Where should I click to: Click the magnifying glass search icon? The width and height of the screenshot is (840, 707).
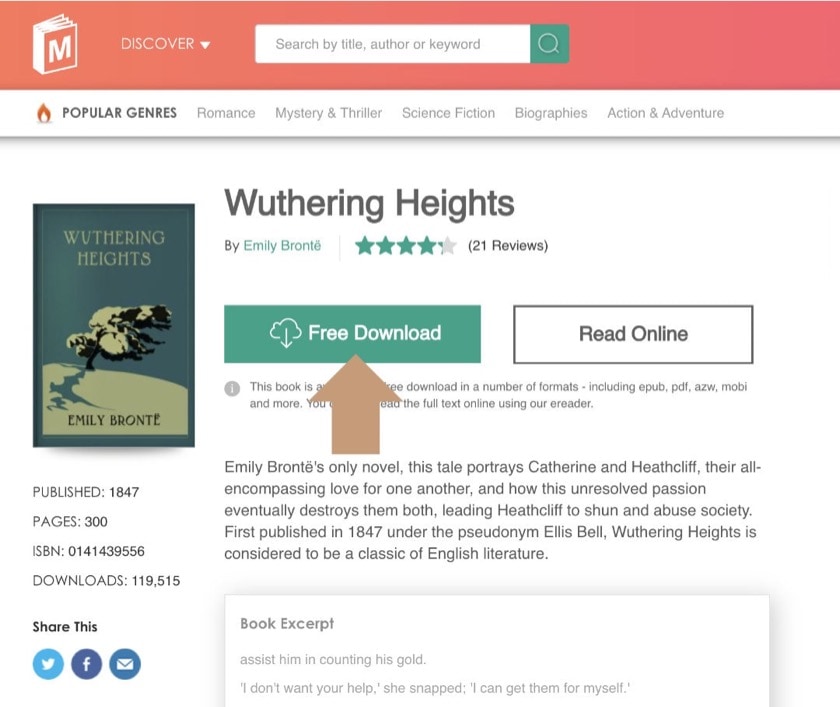(548, 43)
